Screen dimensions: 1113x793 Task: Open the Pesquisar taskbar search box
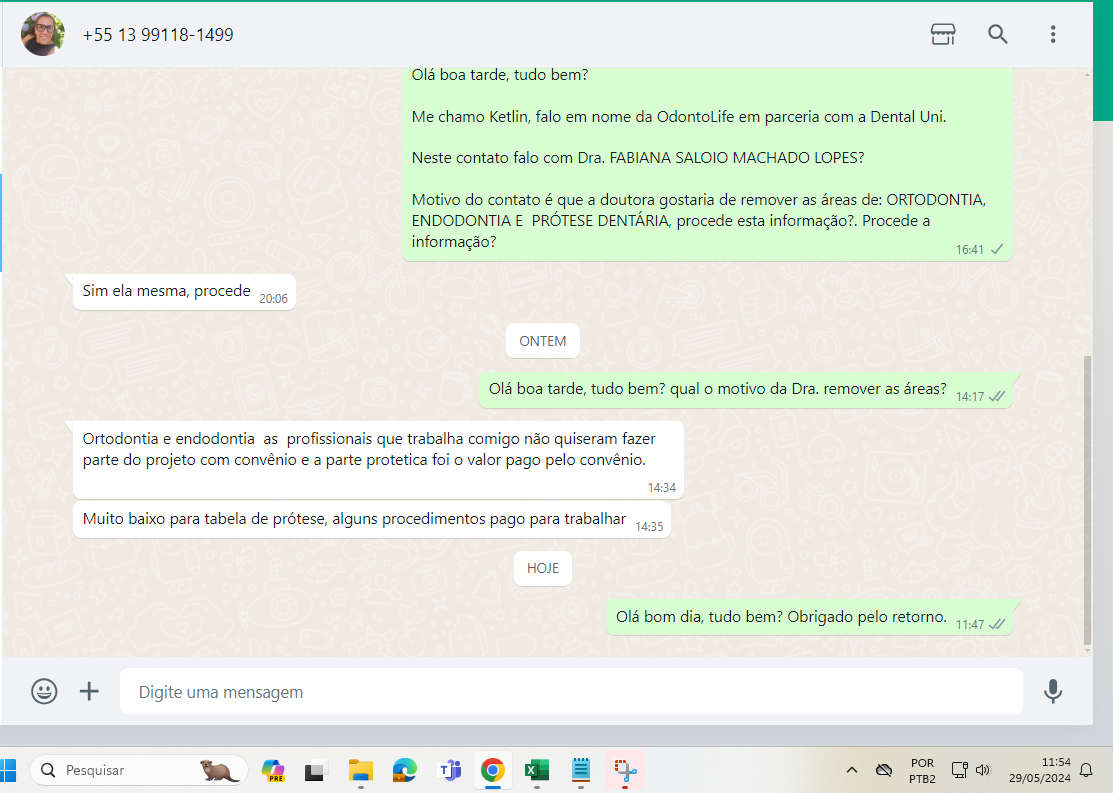(x=138, y=770)
